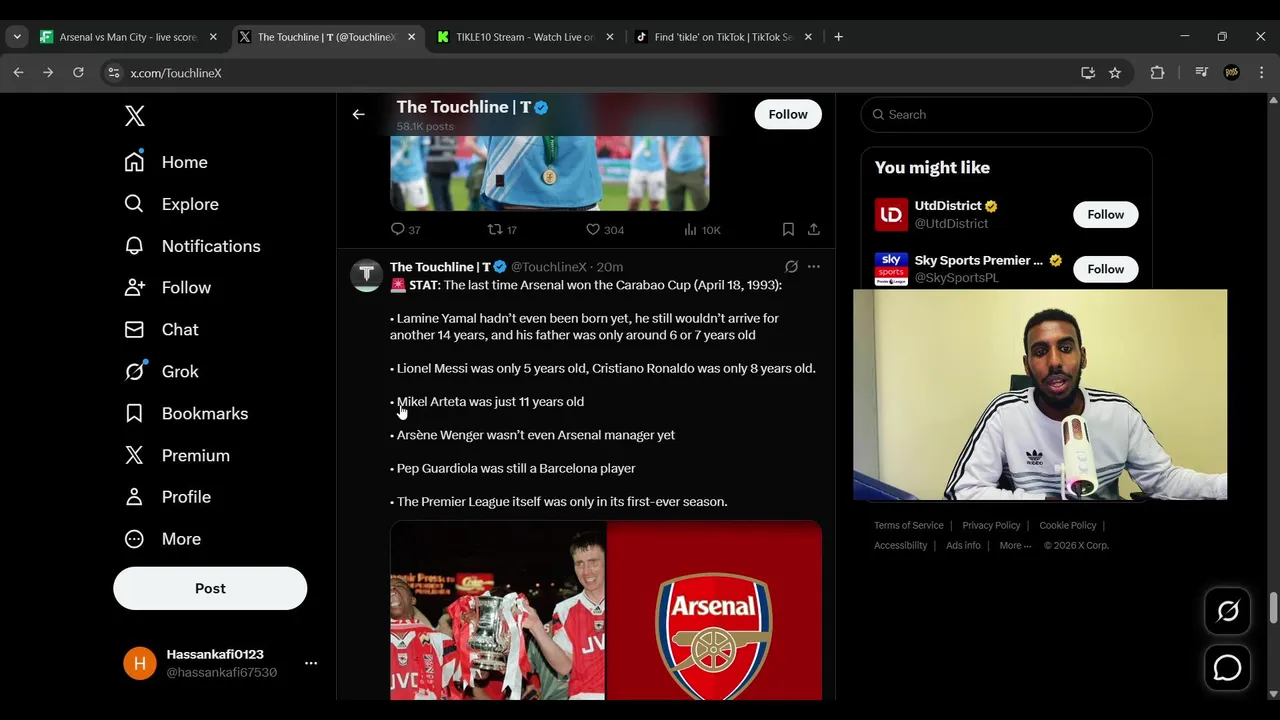Open the floating Grok button
The width and height of the screenshot is (1280, 720).
(x=1227, y=610)
